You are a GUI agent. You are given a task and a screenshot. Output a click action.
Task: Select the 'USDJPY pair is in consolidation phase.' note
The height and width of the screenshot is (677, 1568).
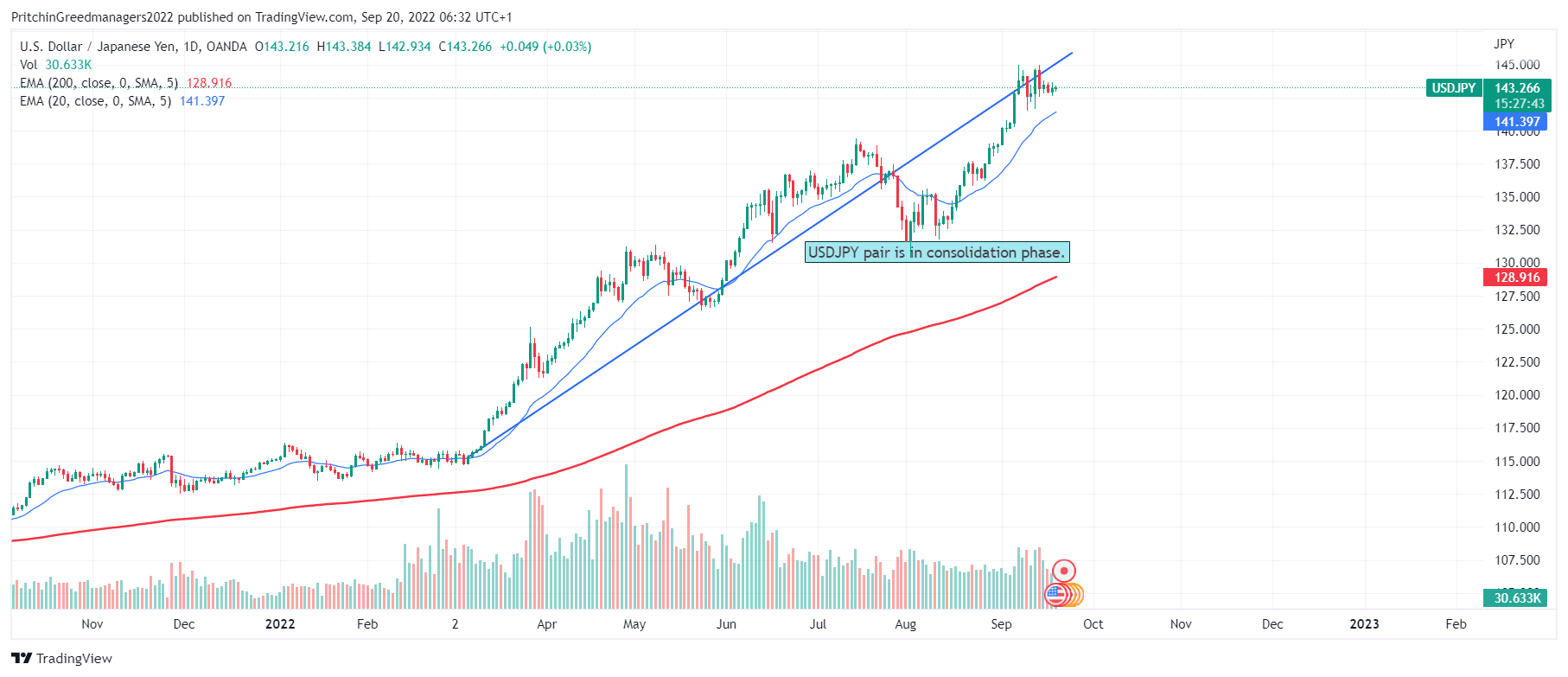coord(936,252)
